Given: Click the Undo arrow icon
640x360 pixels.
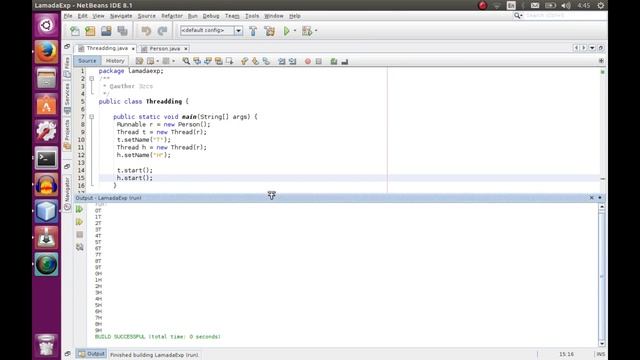Looking at the screenshot, I should [146, 31].
